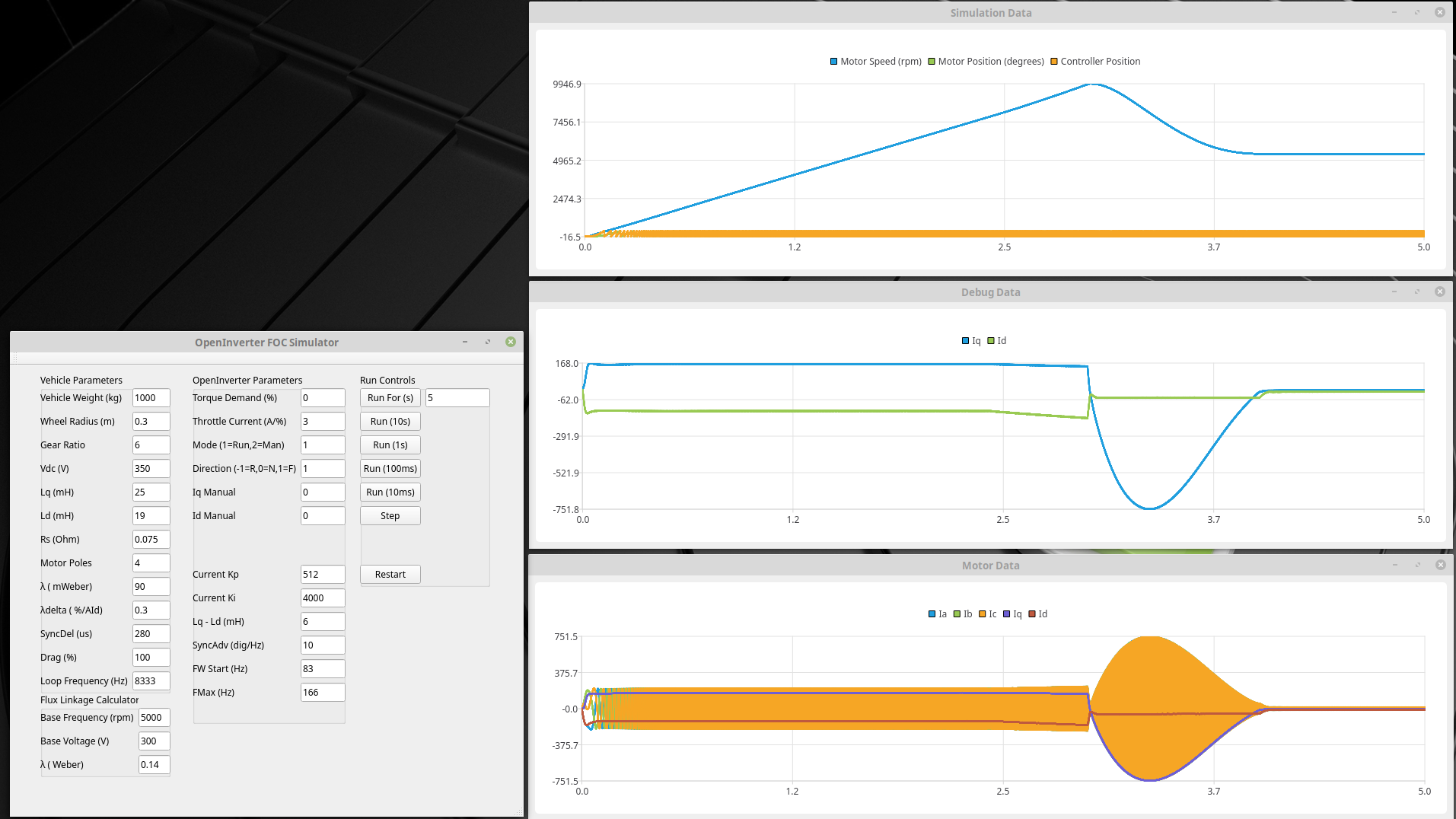Close the Motor Data window

pos(1440,565)
